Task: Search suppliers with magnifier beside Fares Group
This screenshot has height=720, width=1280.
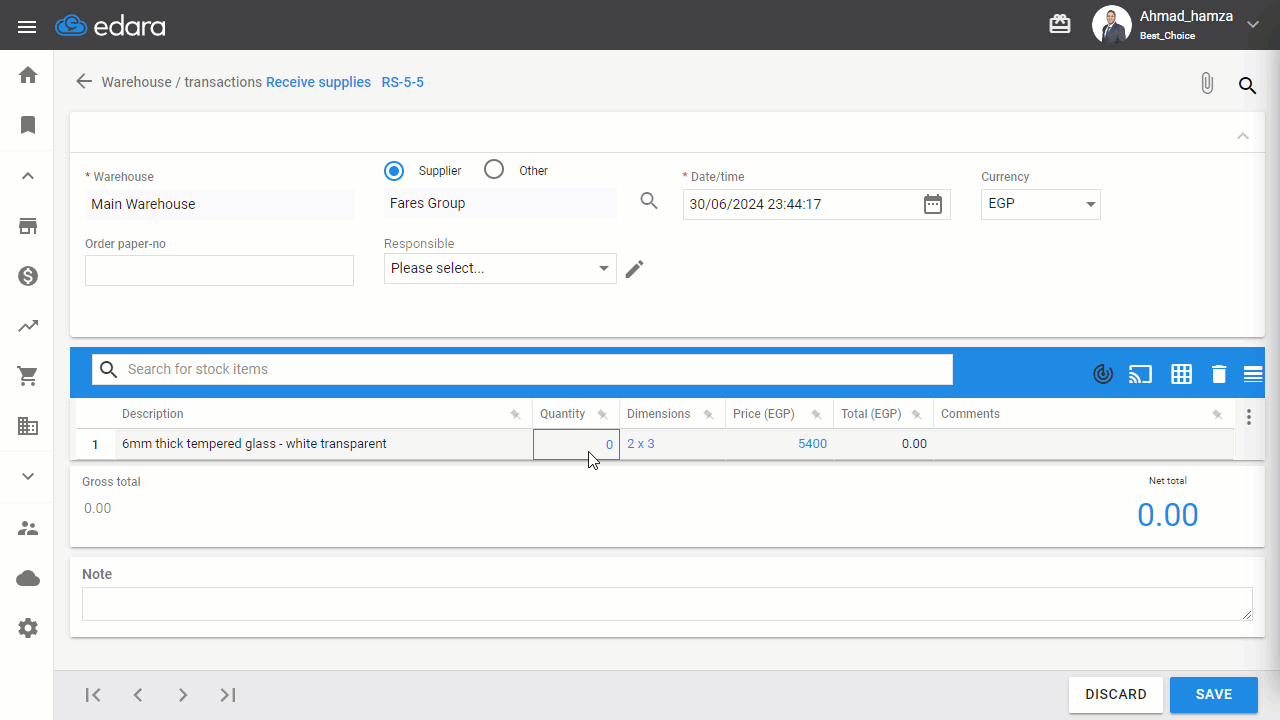Action: click(649, 201)
